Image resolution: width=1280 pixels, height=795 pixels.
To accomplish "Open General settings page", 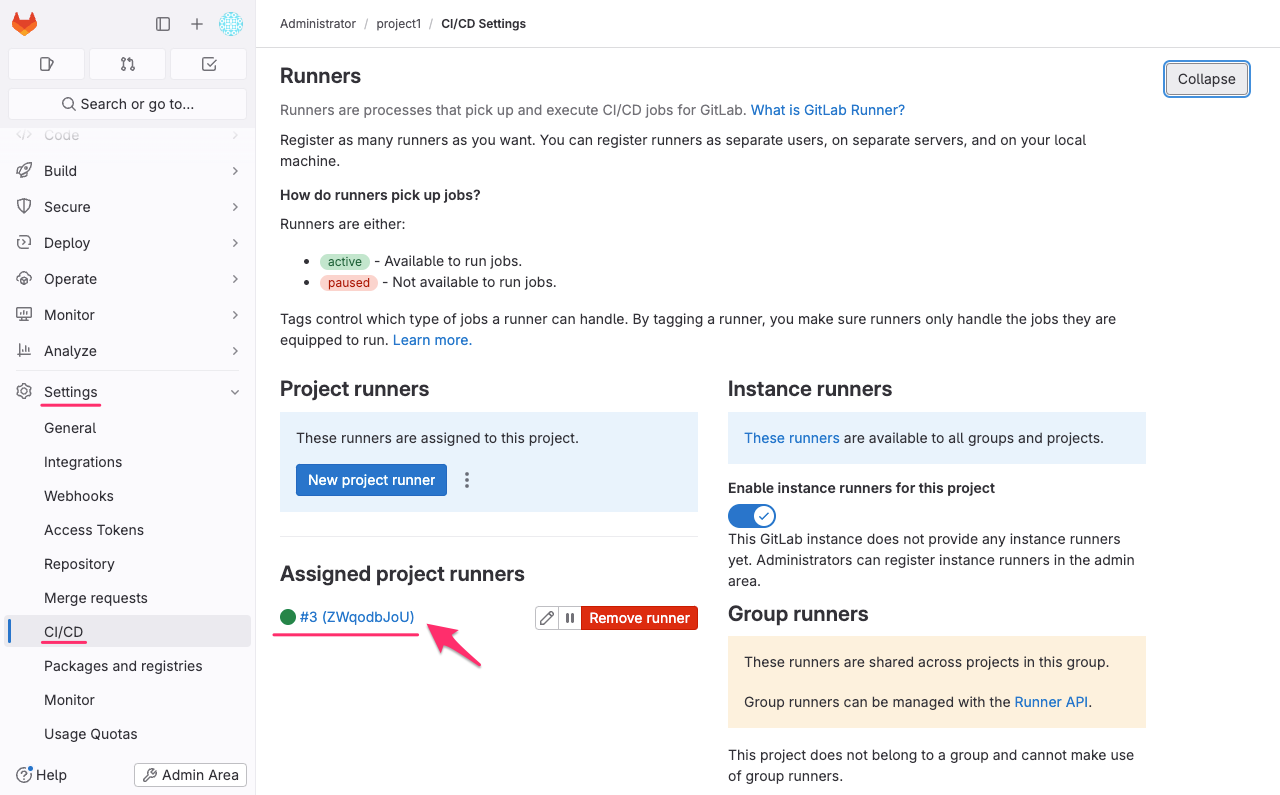I will [x=127, y=428].
